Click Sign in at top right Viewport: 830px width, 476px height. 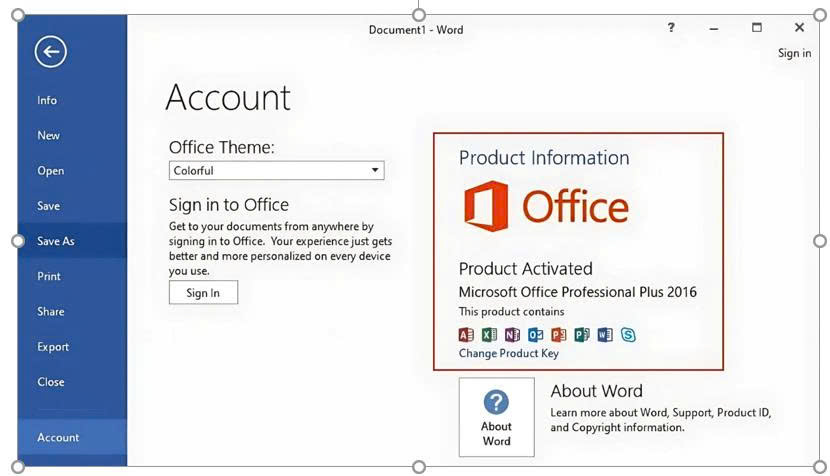point(794,53)
